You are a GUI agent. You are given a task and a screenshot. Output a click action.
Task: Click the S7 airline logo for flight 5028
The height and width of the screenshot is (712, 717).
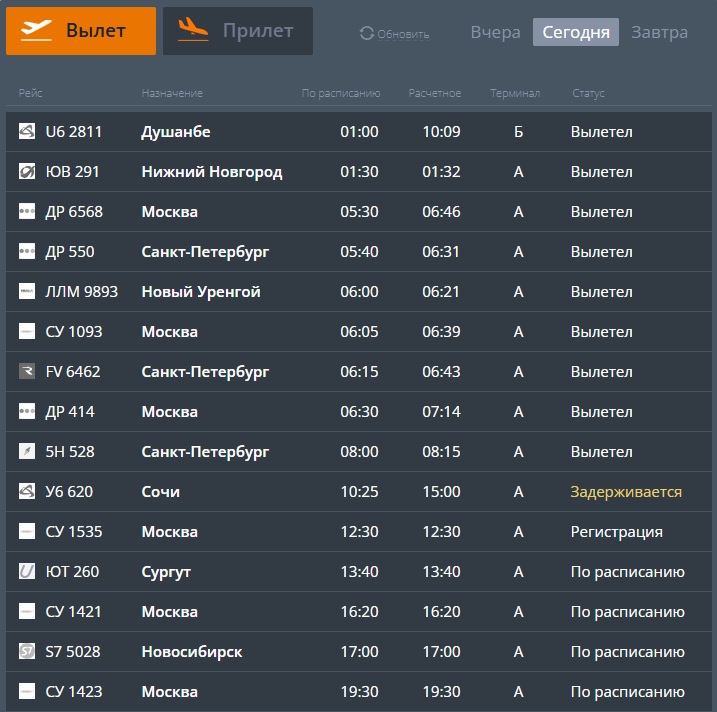coord(27,652)
